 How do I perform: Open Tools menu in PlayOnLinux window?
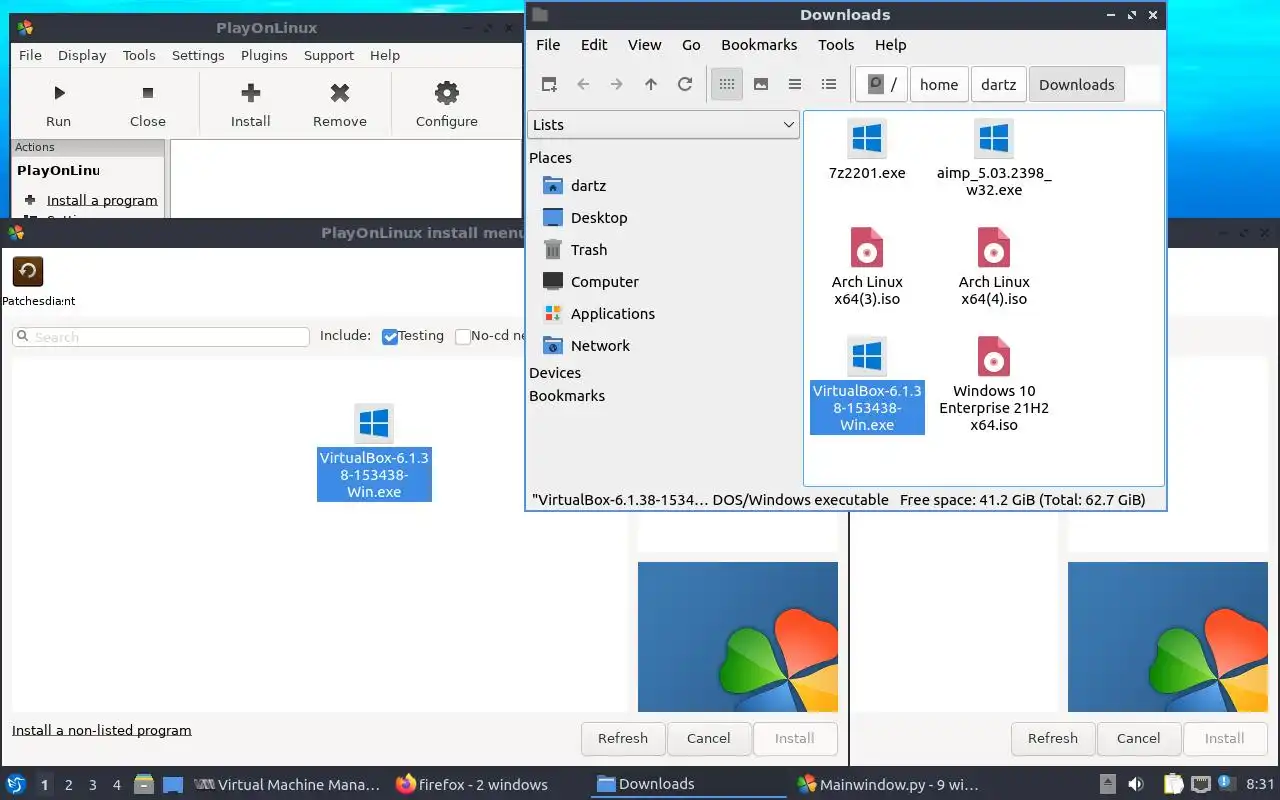pyautogui.click(x=139, y=56)
